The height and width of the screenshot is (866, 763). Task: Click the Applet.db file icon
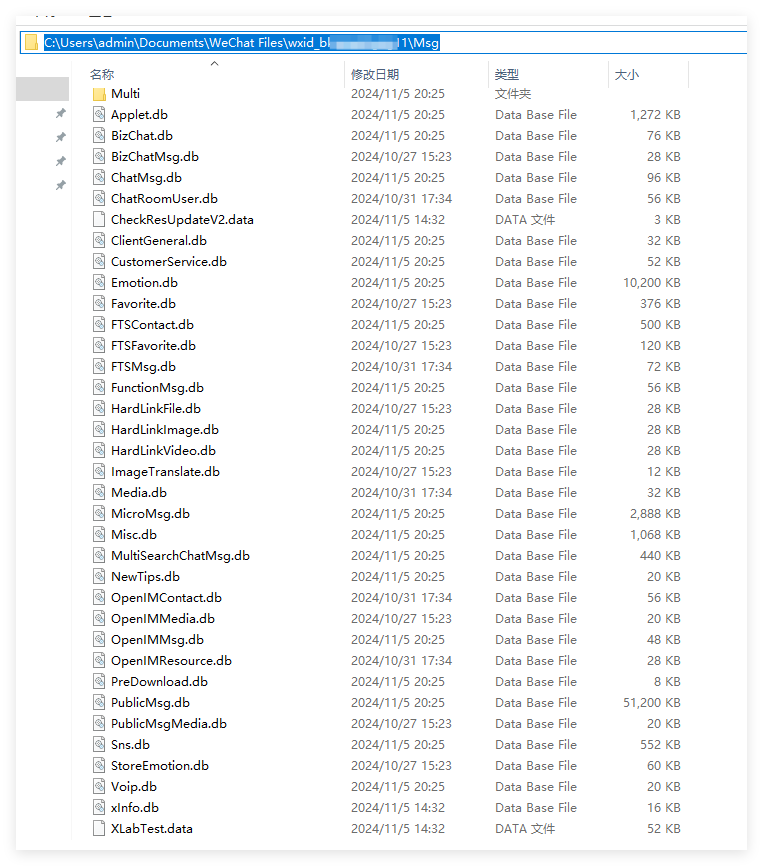[x=99, y=115]
